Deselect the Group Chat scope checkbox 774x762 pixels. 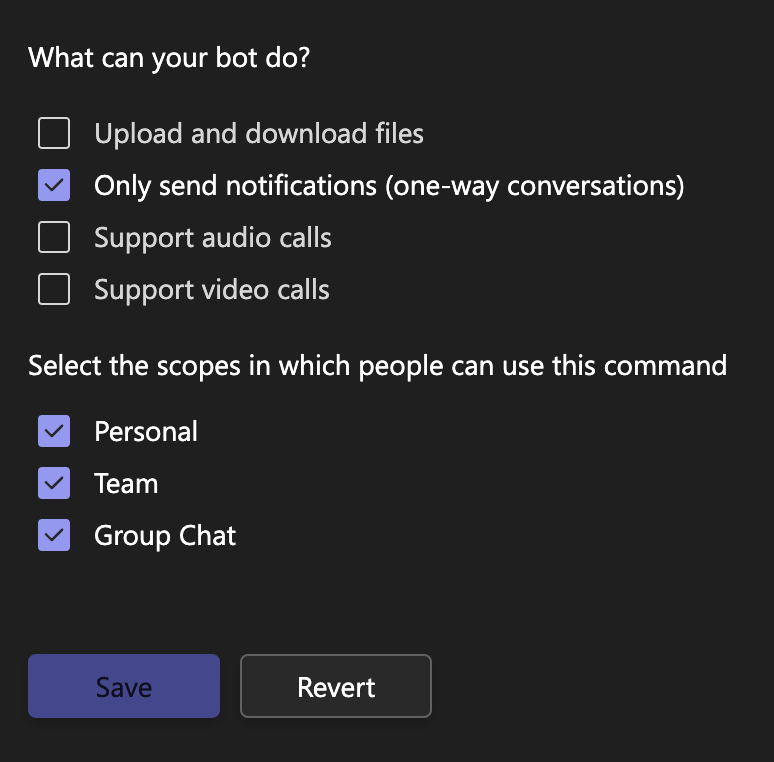pos(54,535)
